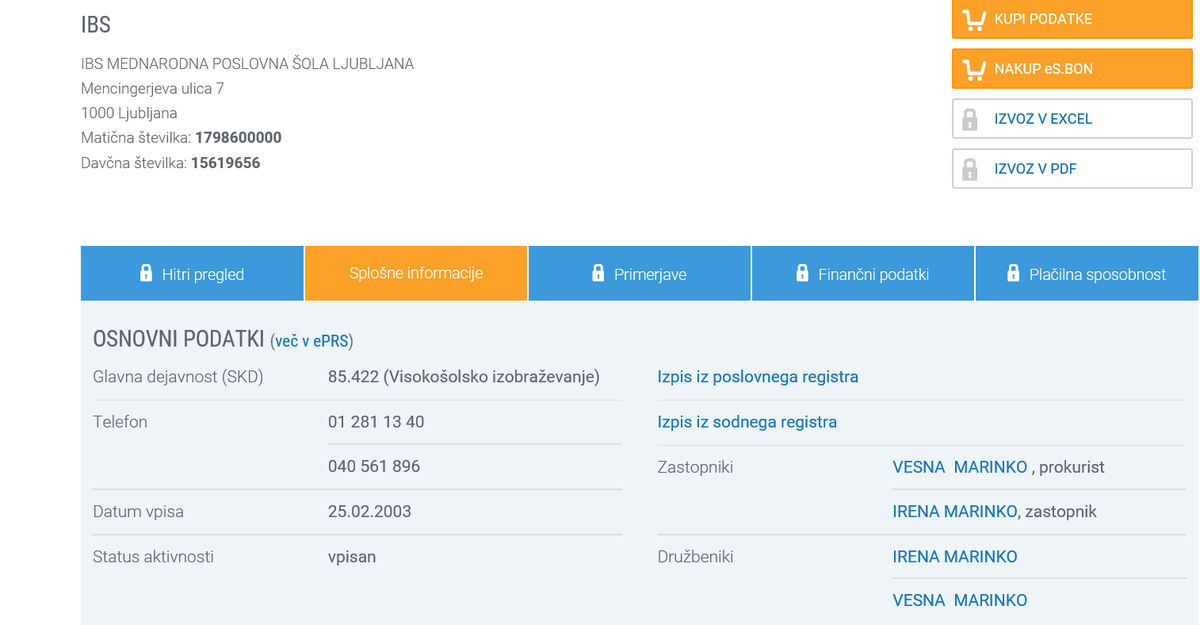Click 'Glavna dejavnost (SKD)' label
This screenshot has height=625, width=1200.
click(x=178, y=377)
